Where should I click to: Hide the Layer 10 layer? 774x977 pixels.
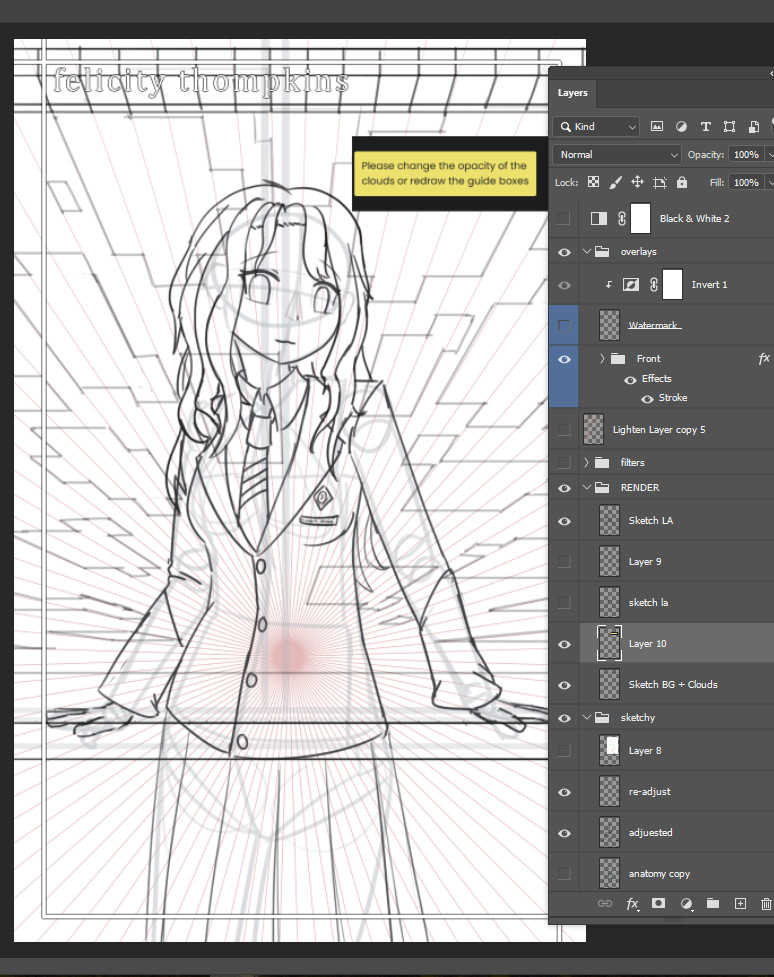[564, 644]
